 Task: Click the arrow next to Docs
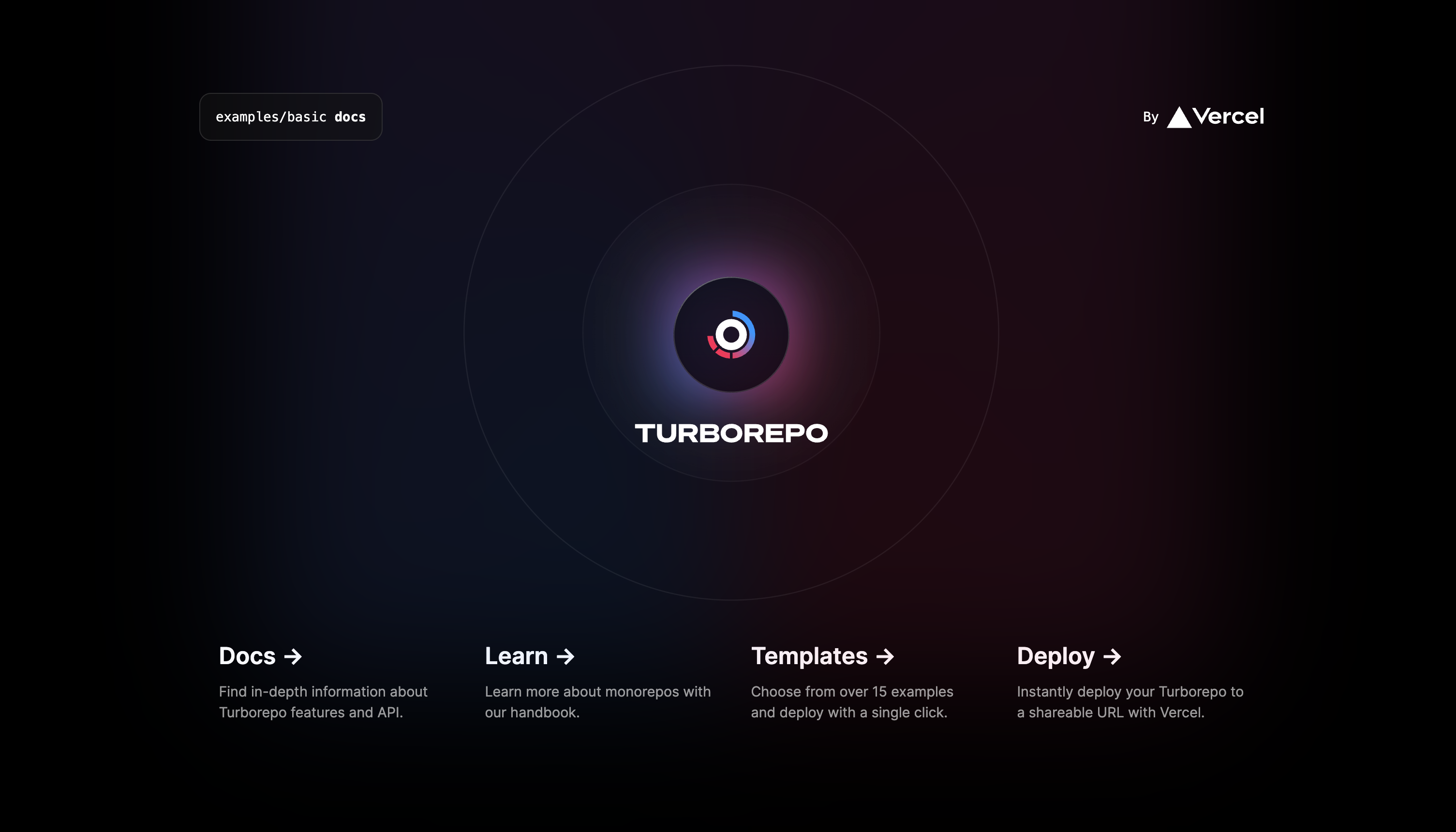[293, 656]
